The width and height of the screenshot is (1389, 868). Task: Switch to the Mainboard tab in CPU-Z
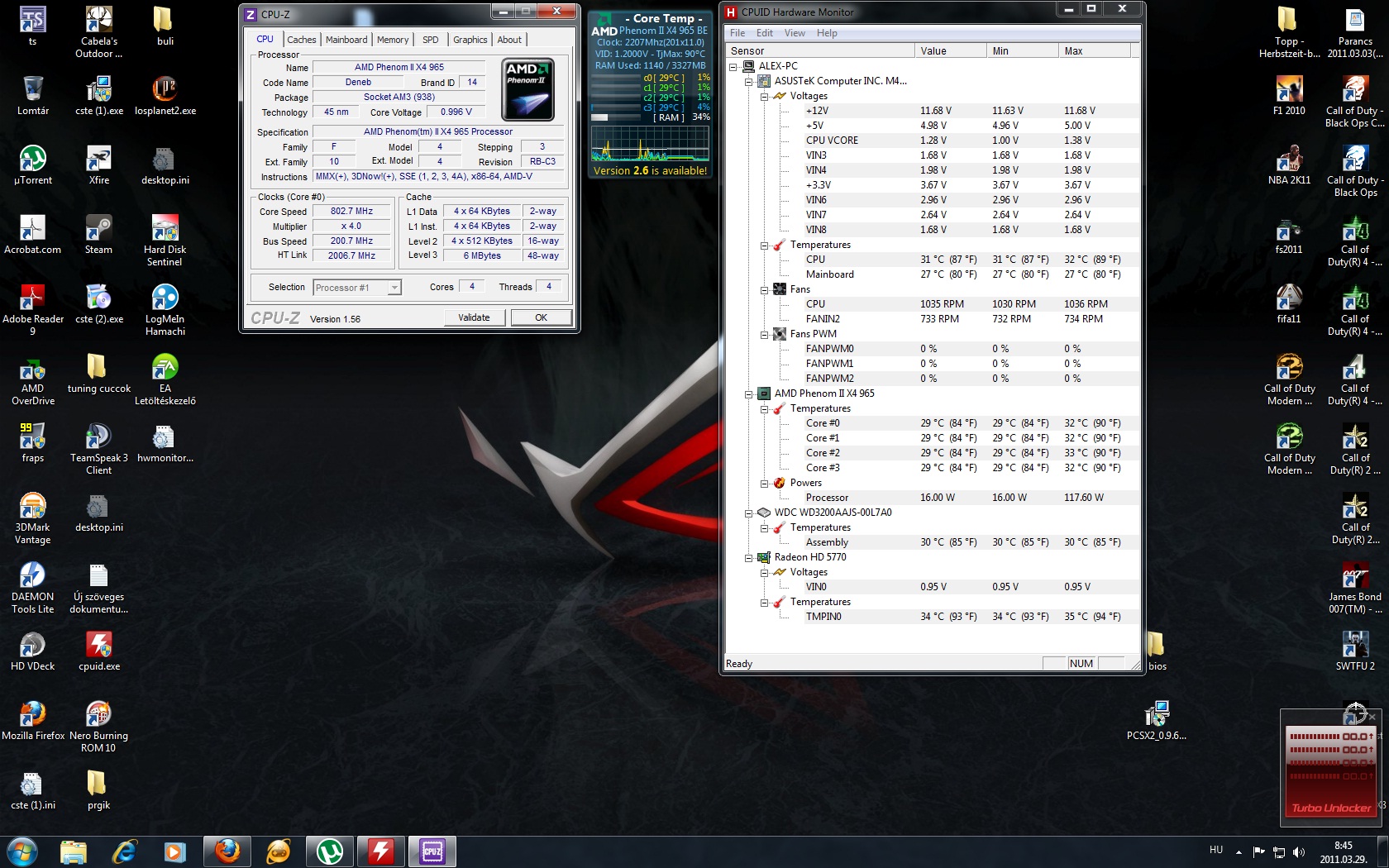click(x=346, y=40)
